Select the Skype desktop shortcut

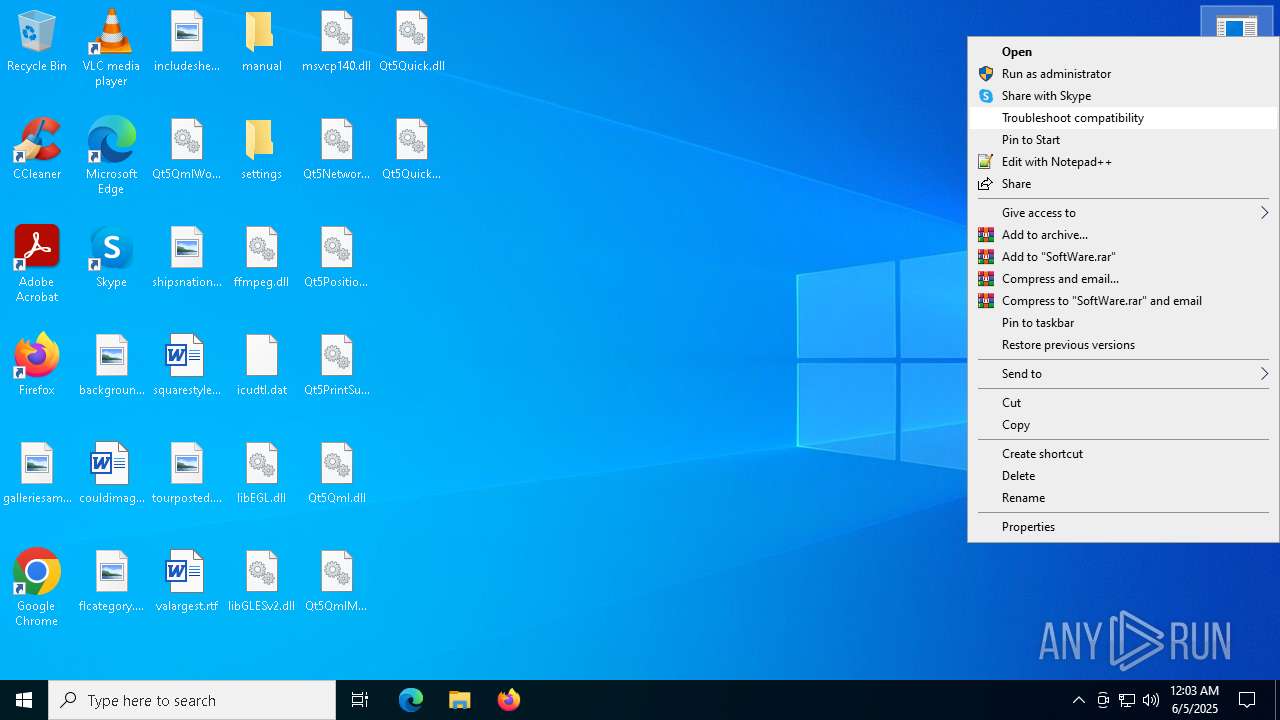click(x=111, y=257)
